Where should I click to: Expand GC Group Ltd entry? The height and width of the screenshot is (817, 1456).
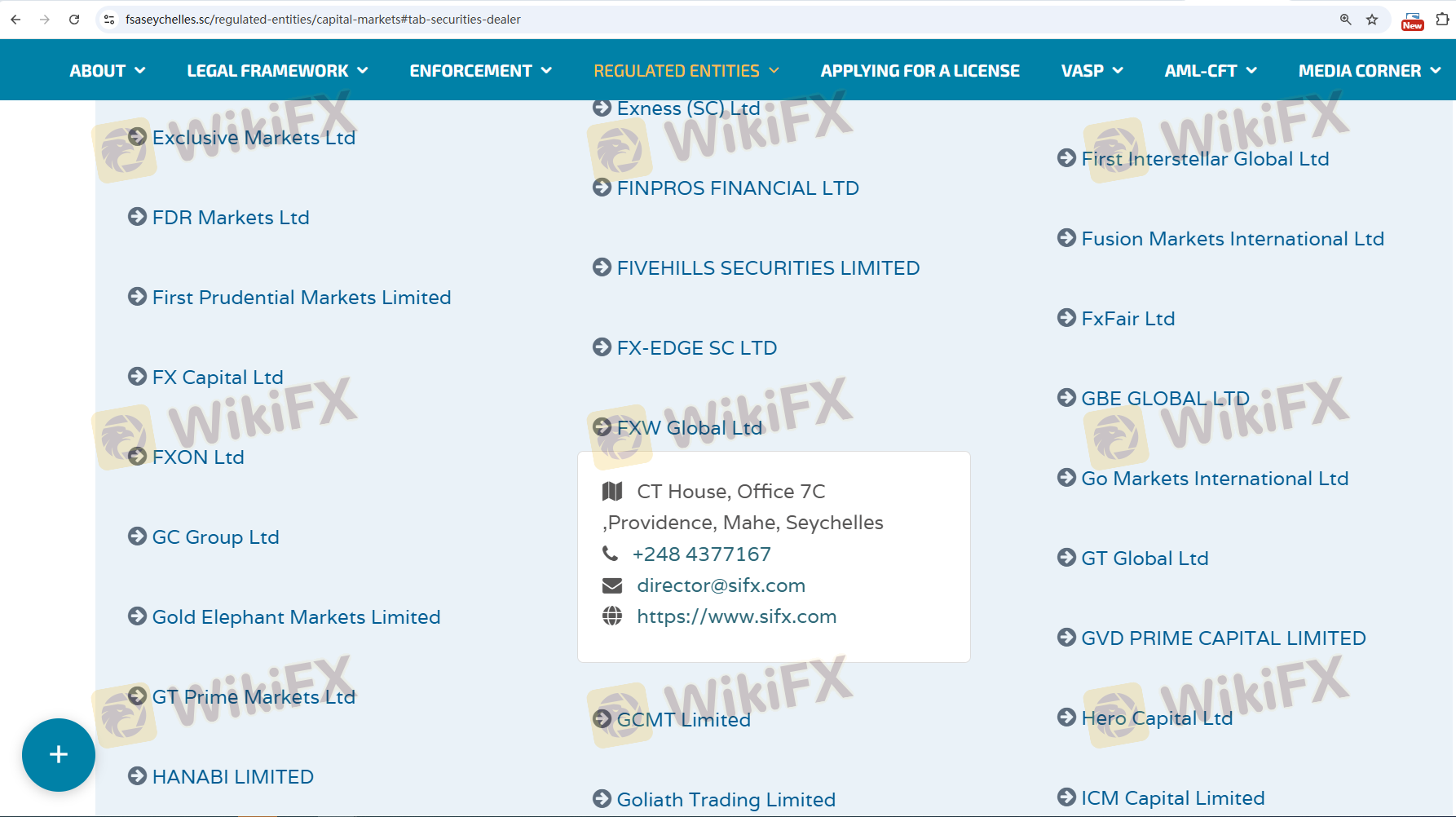204,537
